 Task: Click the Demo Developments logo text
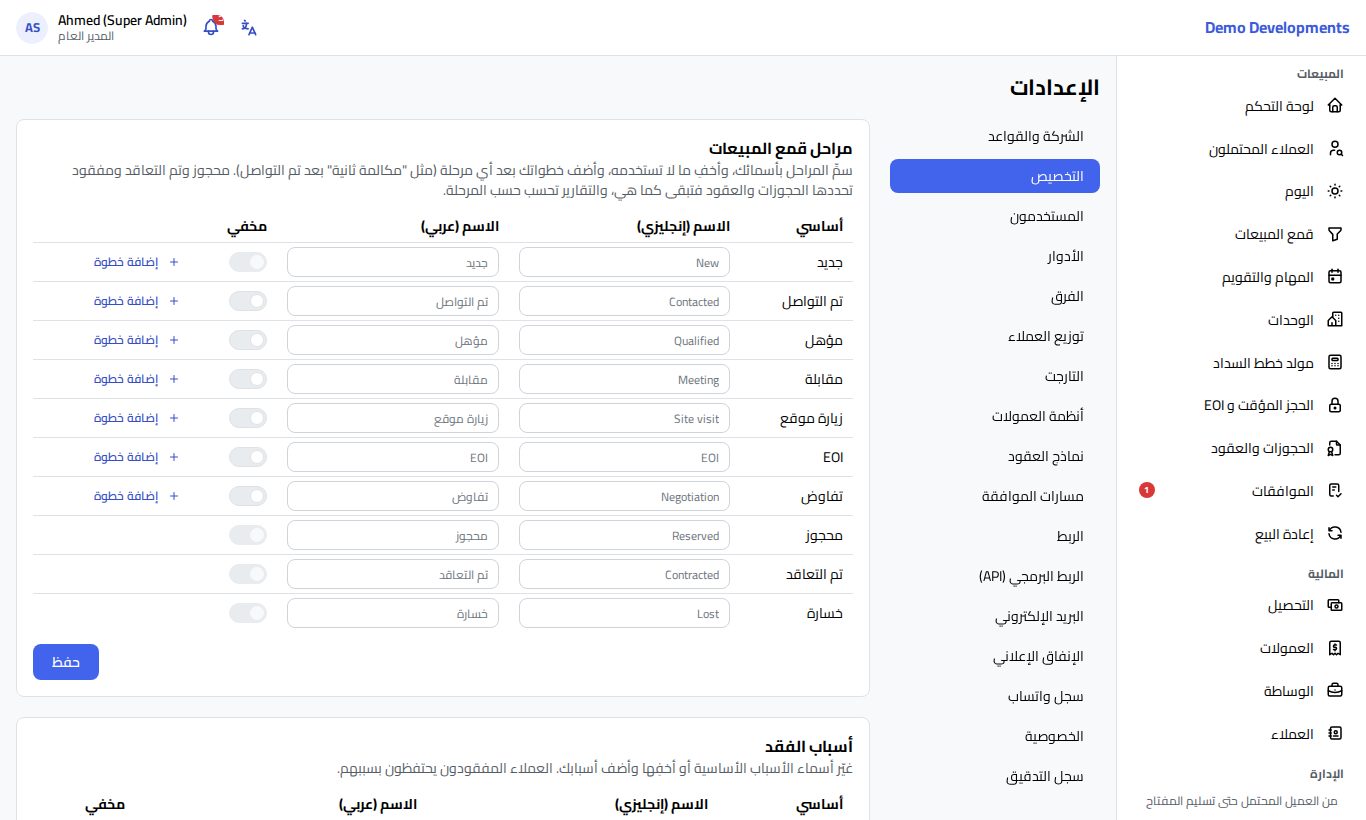1277,28
